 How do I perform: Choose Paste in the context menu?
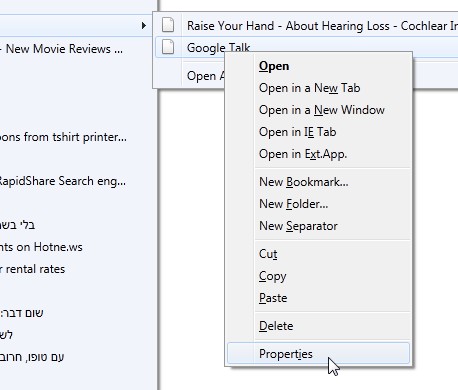(x=318, y=298)
